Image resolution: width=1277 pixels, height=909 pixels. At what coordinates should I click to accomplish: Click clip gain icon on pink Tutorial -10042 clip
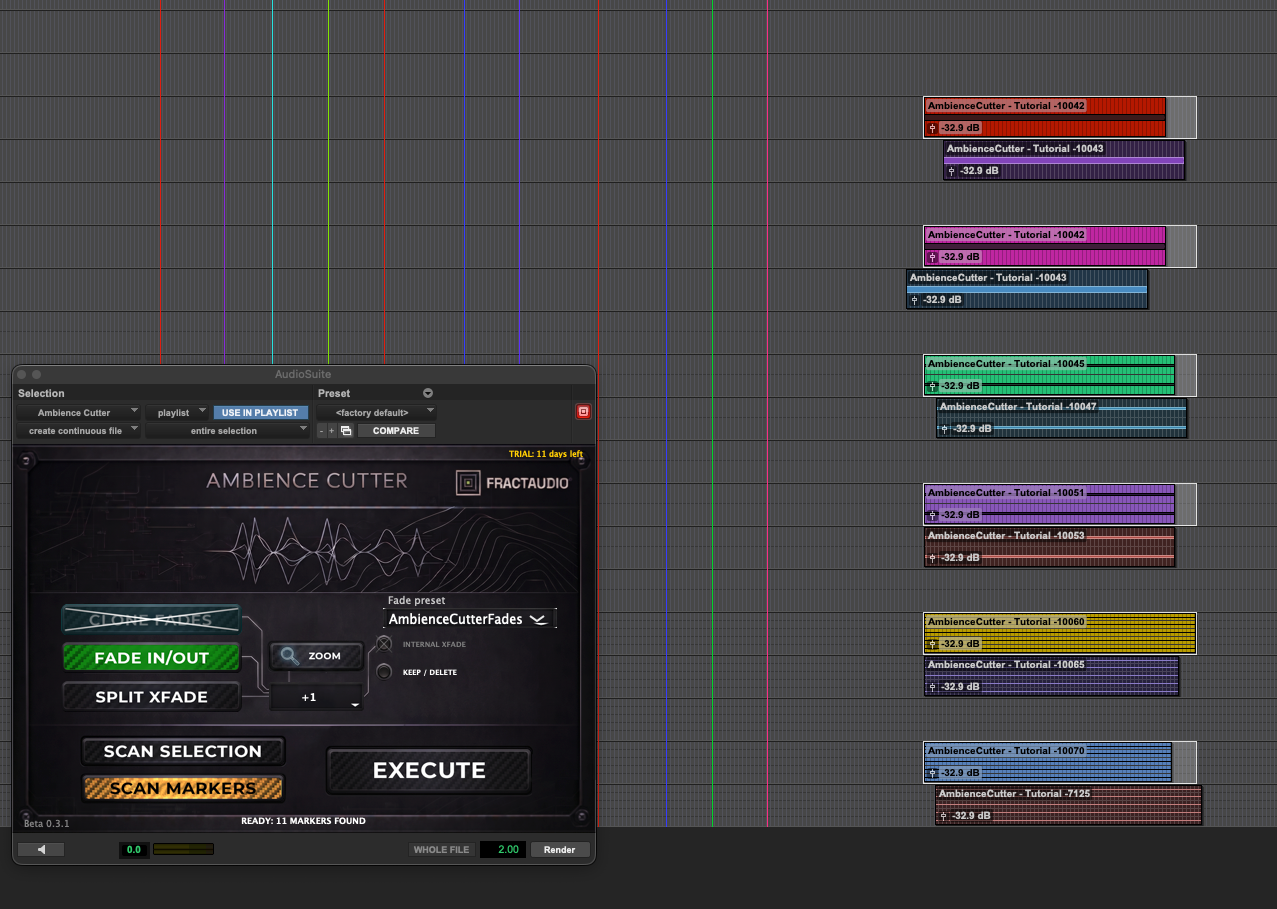(932, 257)
